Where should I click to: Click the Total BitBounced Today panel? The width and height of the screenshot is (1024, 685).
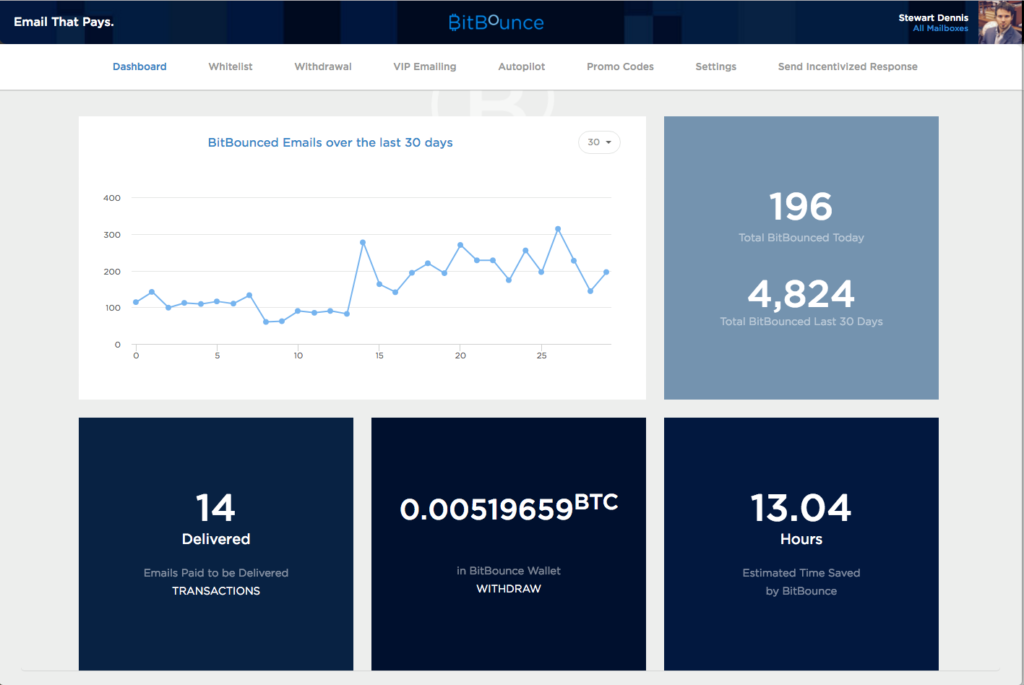tap(801, 216)
